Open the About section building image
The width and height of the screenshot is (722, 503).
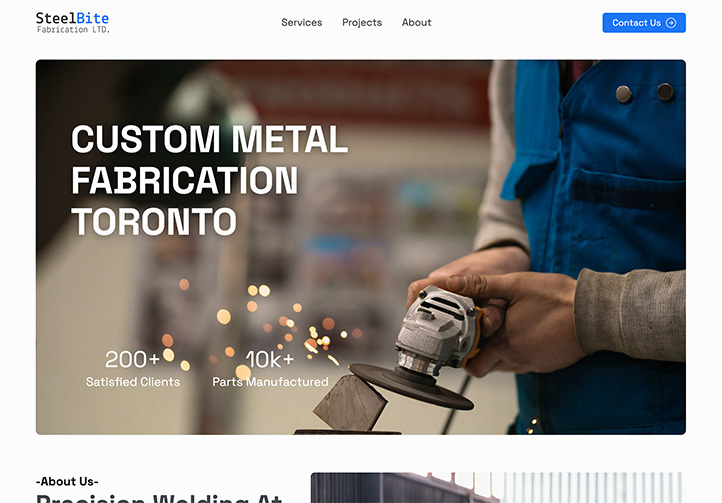(x=498, y=487)
